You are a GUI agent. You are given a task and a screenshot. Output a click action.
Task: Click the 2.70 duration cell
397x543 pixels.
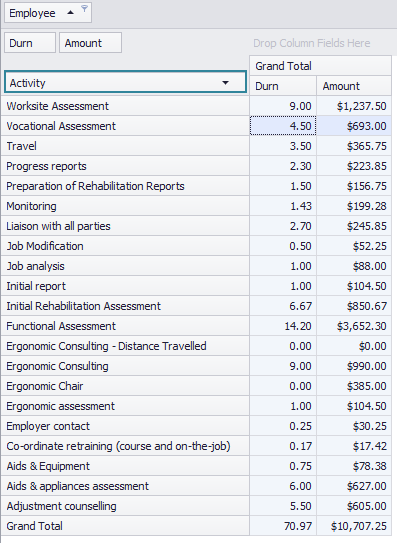point(283,226)
